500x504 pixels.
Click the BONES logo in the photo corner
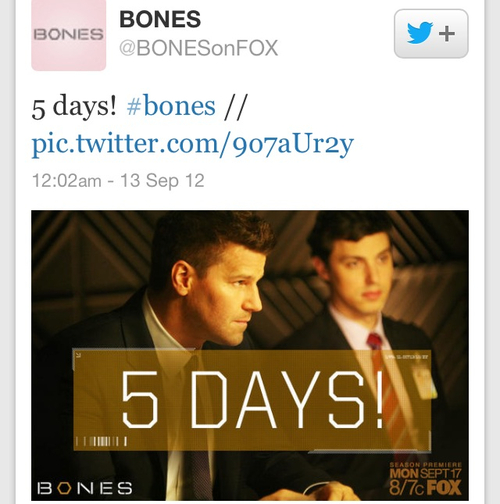[85, 488]
